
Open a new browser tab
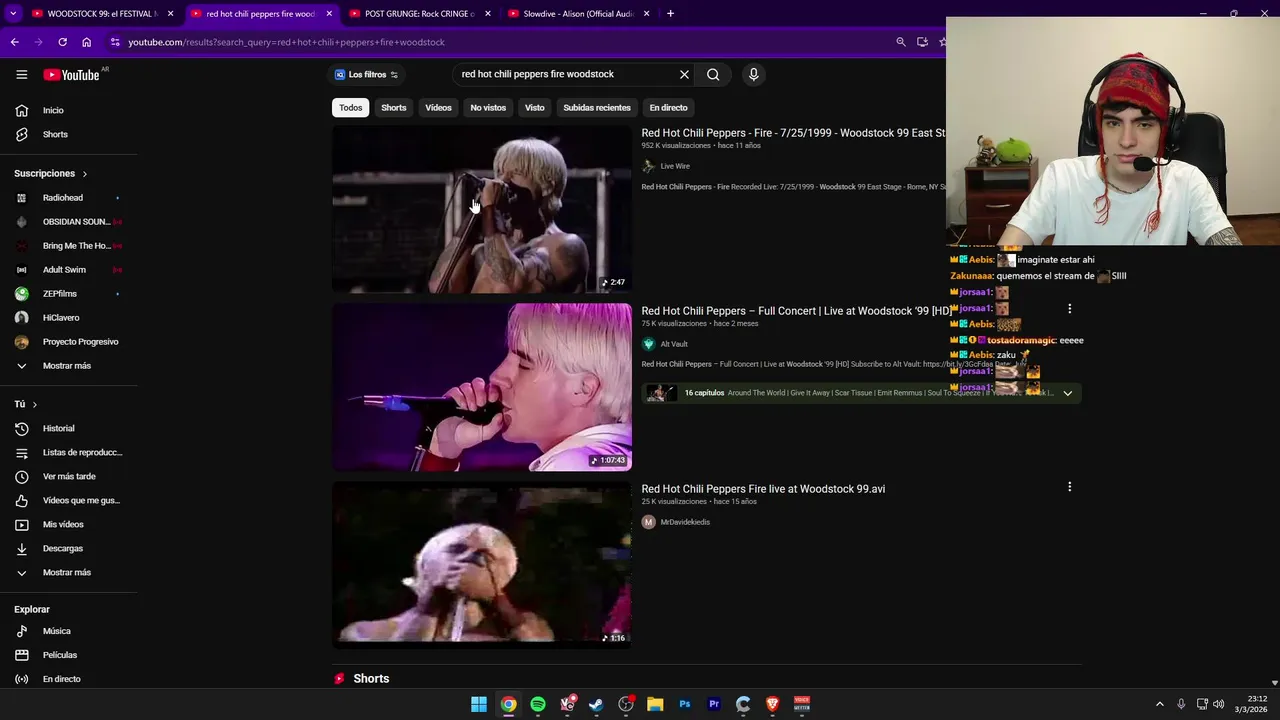tap(670, 13)
